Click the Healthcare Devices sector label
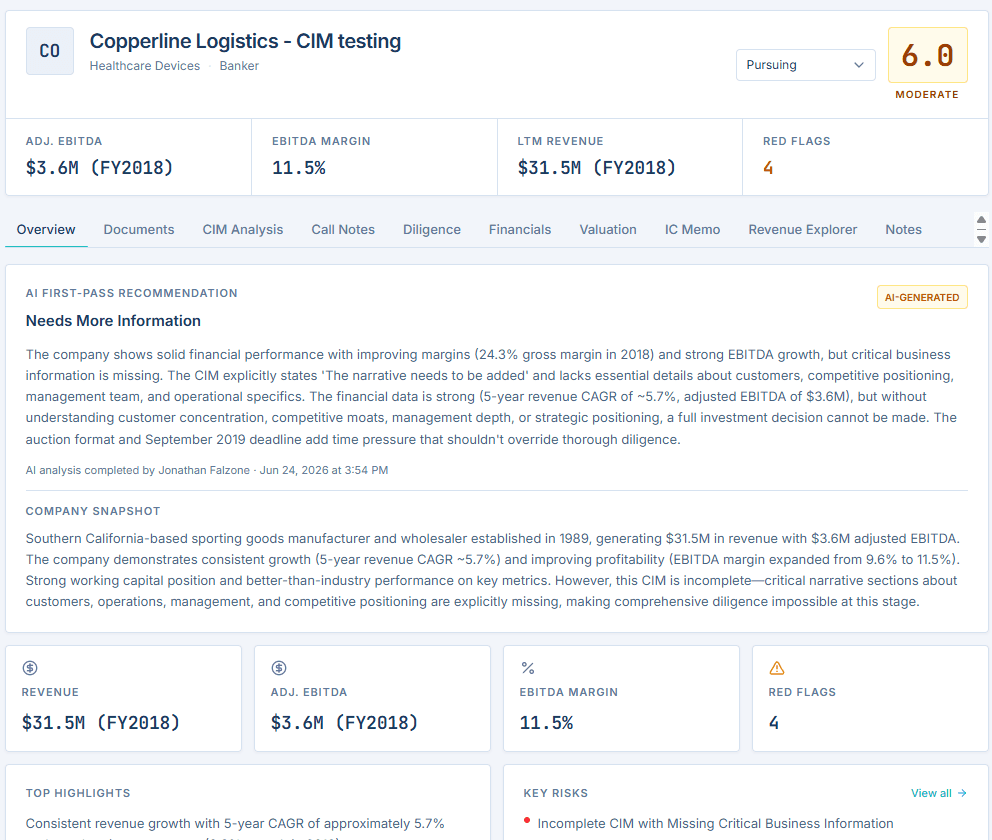 point(145,66)
